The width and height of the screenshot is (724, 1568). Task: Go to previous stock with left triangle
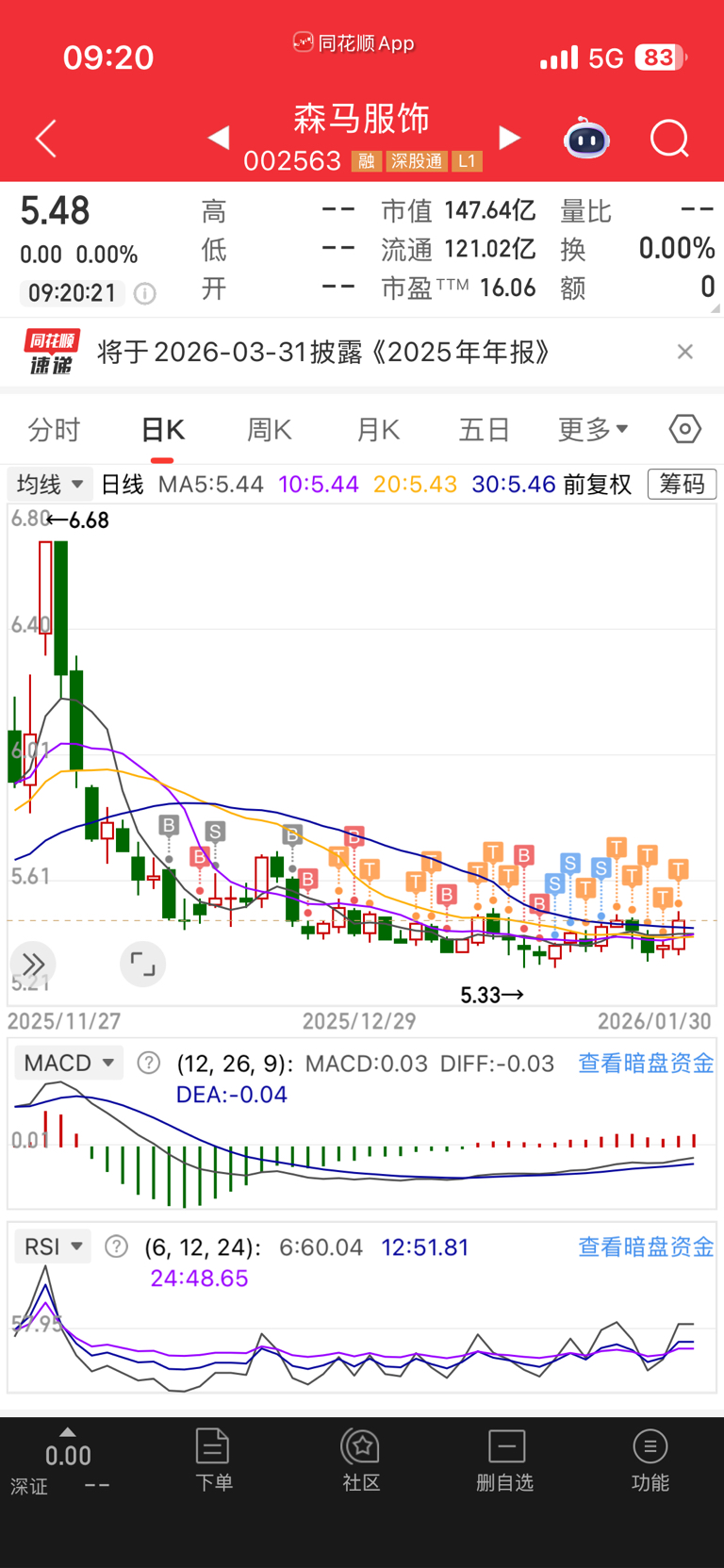pyautogui.click(x=219, y=138)
